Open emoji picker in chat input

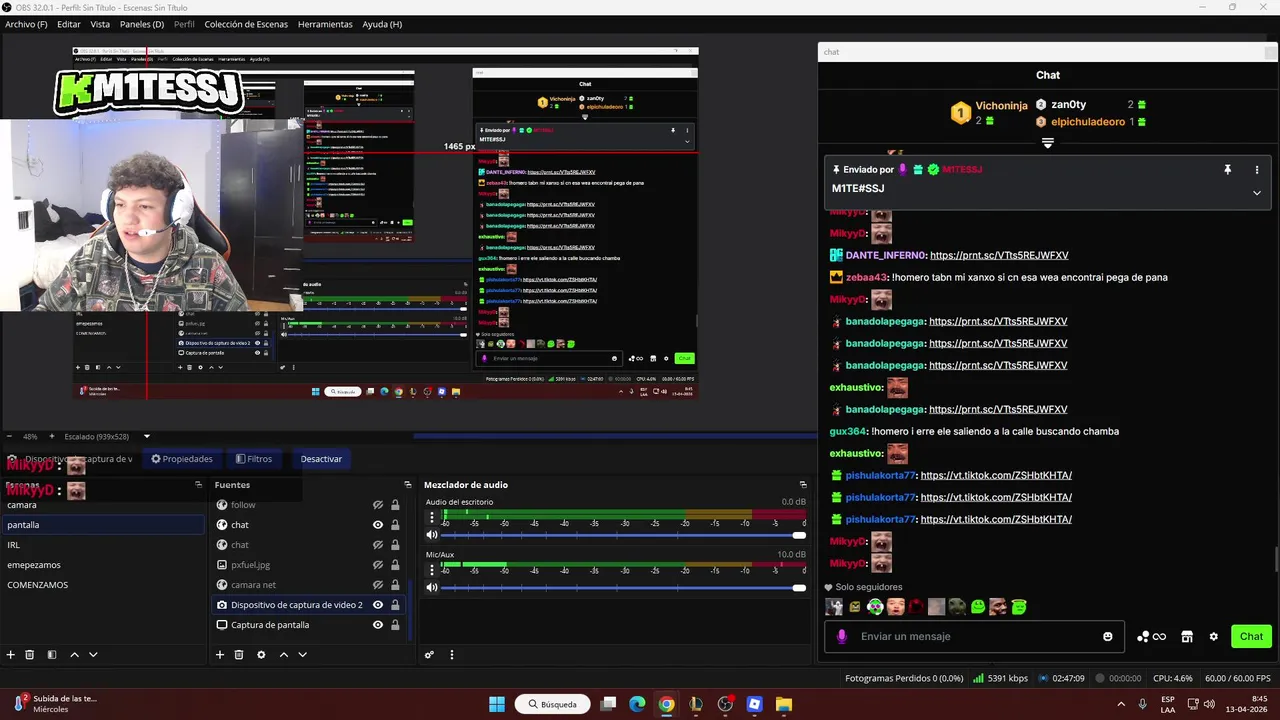[1108, 637]
